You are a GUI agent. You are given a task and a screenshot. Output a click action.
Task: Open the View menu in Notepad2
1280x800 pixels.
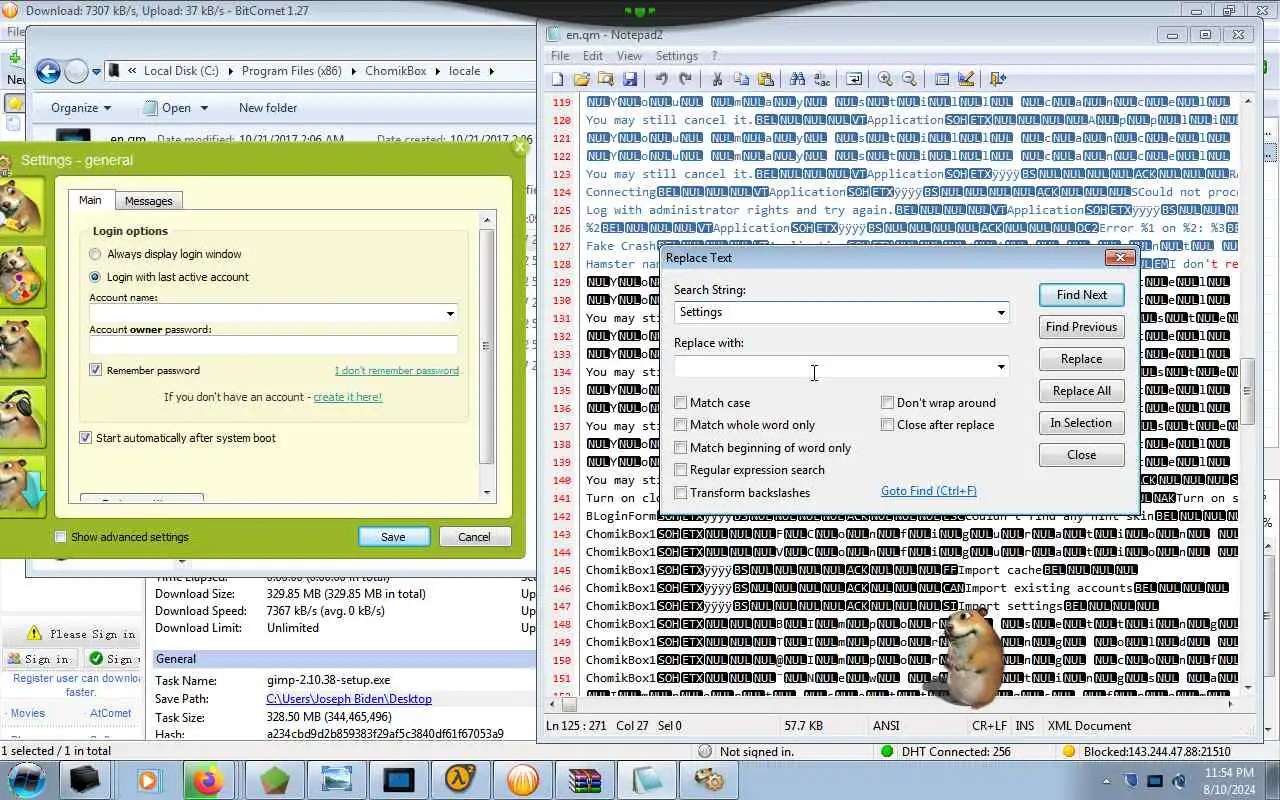click(630, 56)
